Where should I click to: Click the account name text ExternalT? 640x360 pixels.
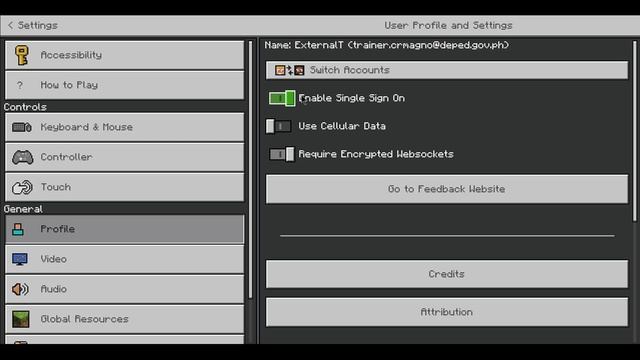coord(319,45)
